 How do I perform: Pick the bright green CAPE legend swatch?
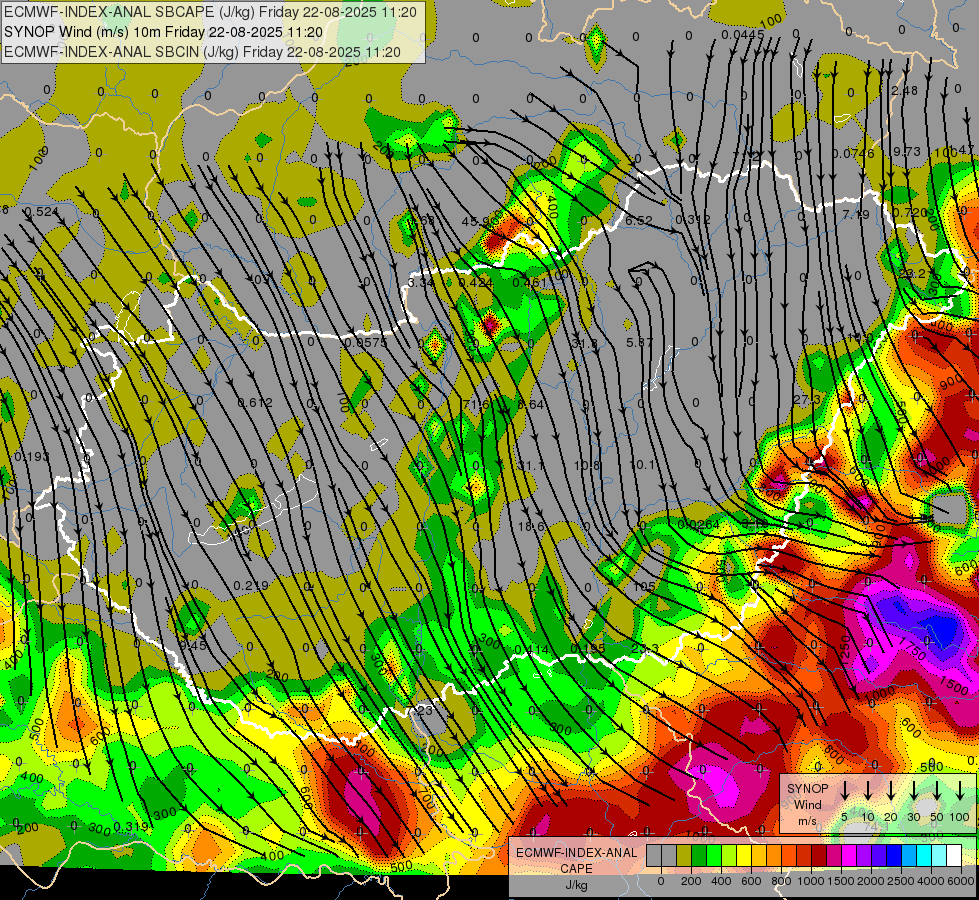pos(714,855)
